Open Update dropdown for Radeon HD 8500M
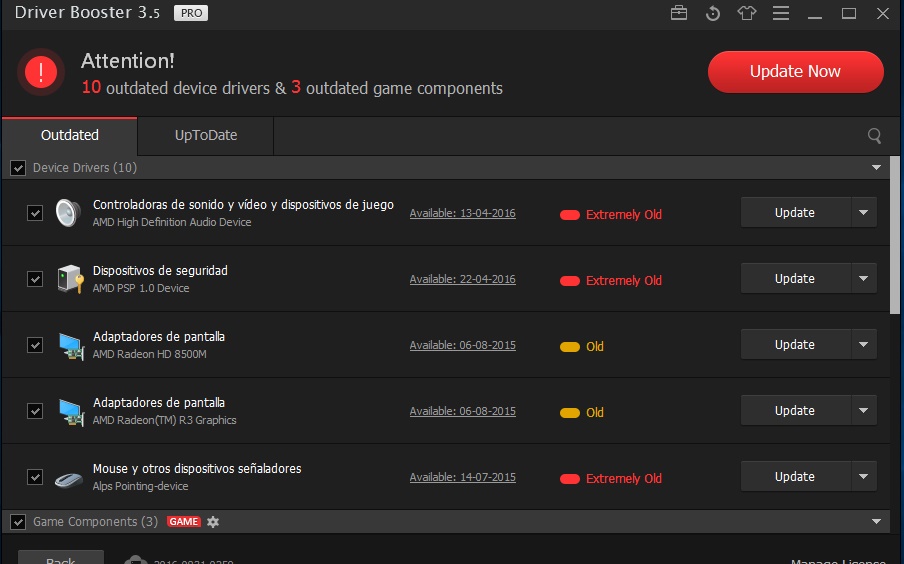 pos(864,344)
